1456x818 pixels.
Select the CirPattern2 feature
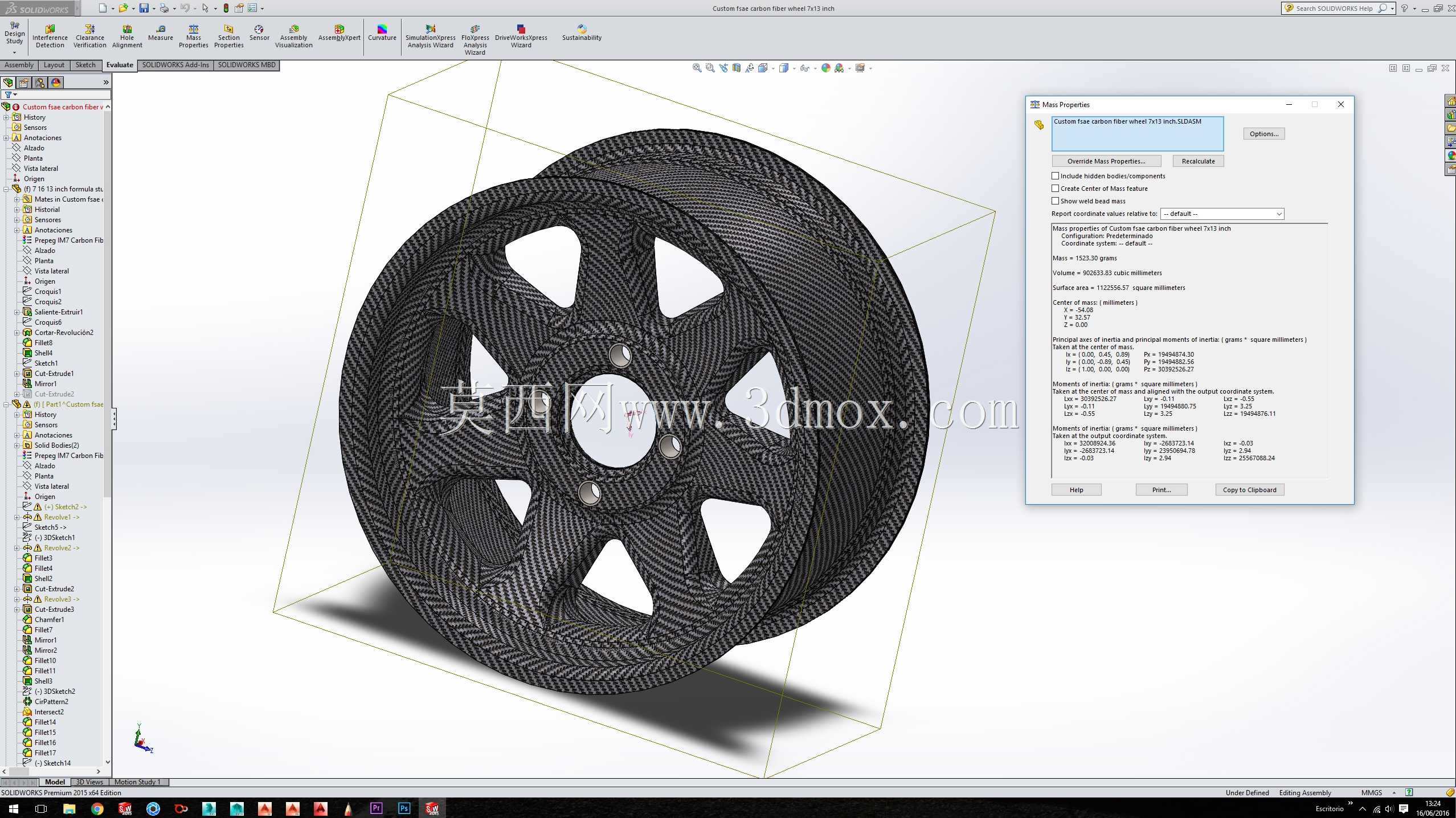click(51, 702)
